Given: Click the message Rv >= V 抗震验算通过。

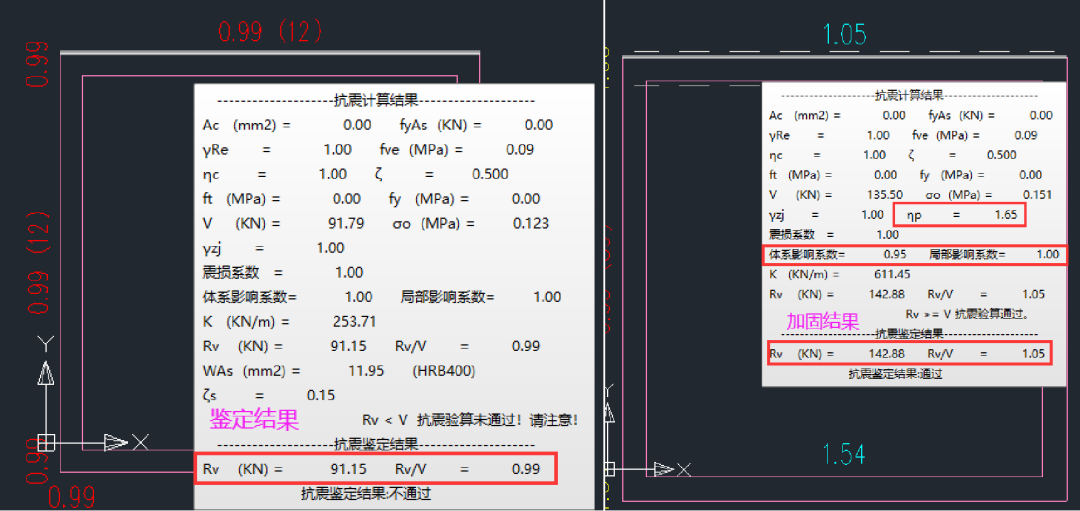Looking at the screenshot, I should pos(967,314).
